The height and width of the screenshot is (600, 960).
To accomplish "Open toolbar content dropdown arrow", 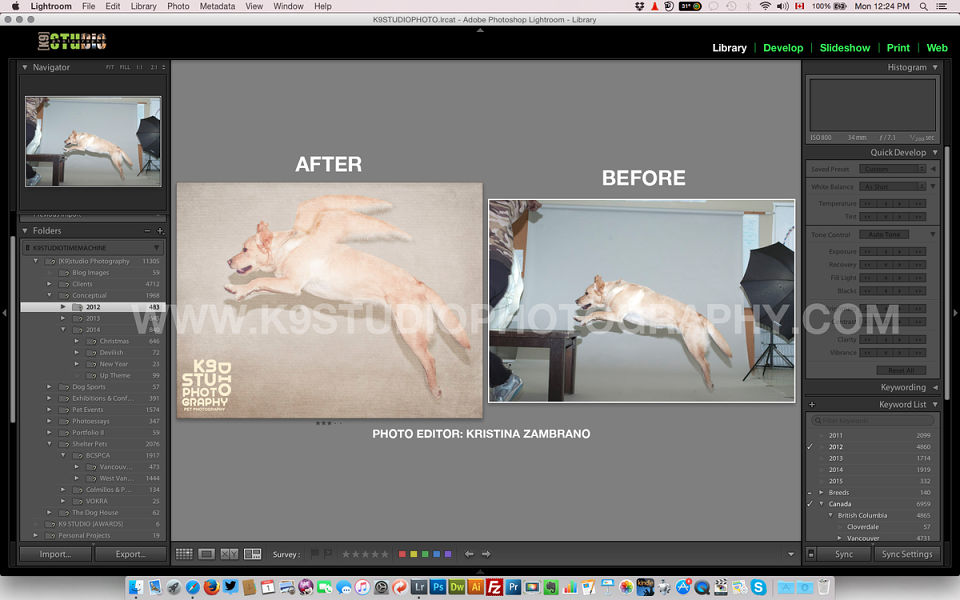I will [791, 554].
